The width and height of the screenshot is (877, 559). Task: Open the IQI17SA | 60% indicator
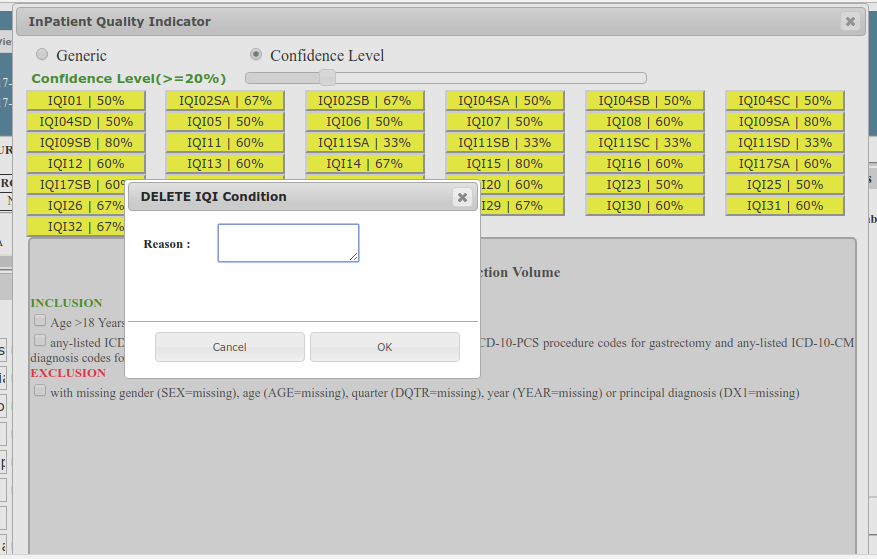tap(785, 164)
